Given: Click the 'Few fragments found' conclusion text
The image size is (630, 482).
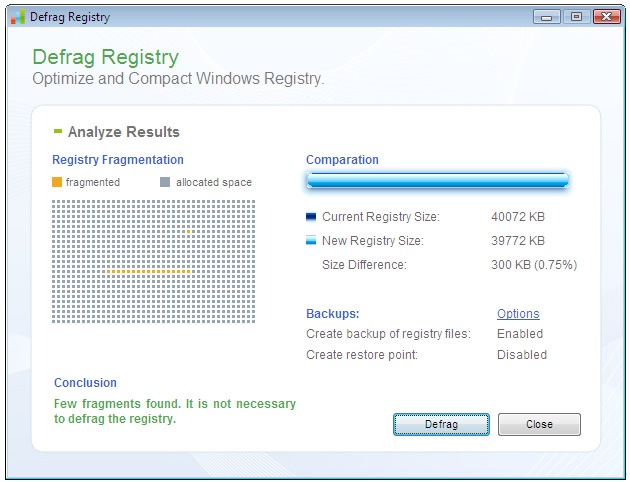Looking at the screenshot, I should (x=175, y=411).
